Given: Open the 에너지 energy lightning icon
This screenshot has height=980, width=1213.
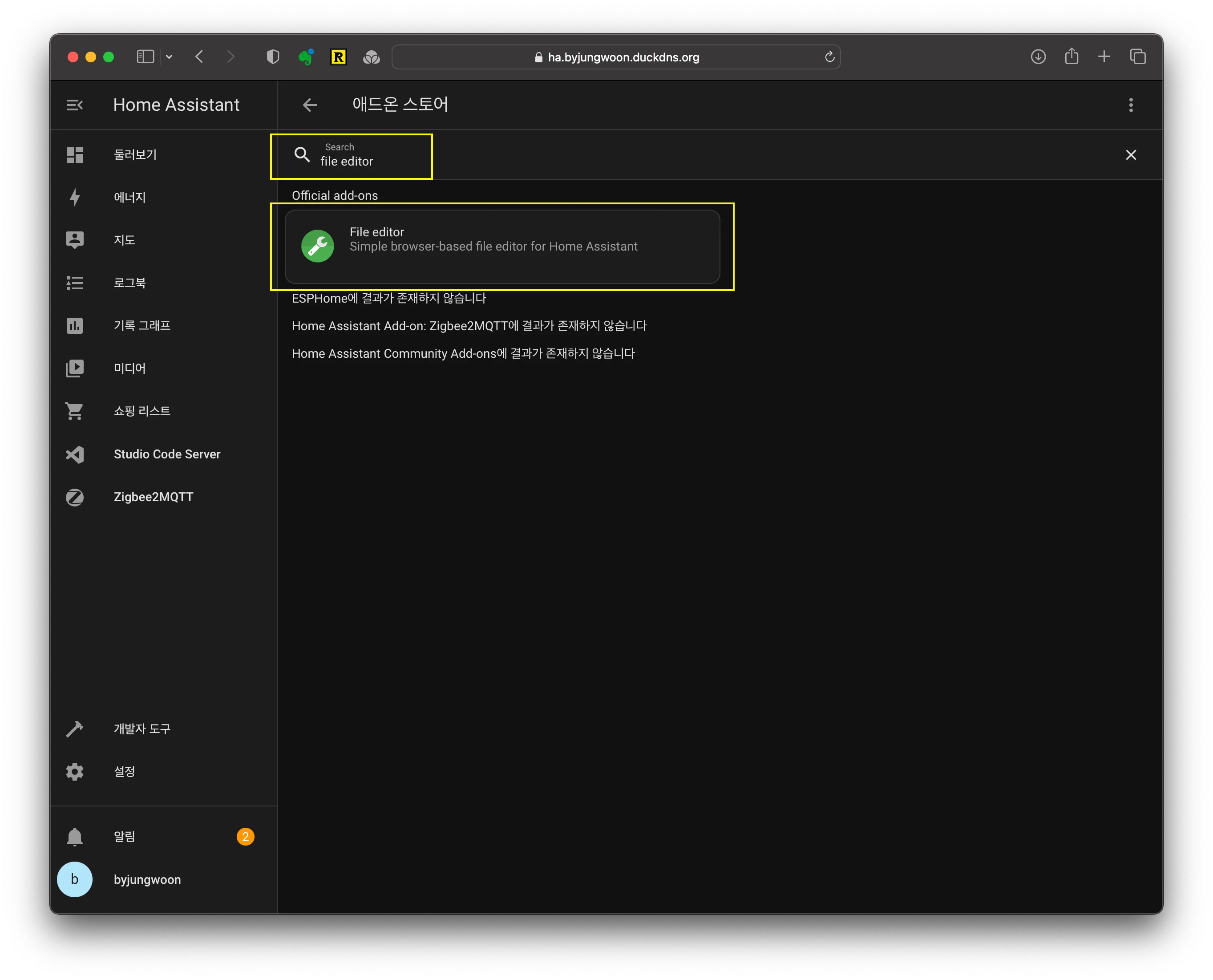Looking at the screenshot, I should pyautogui.click(x=74, y=197).
